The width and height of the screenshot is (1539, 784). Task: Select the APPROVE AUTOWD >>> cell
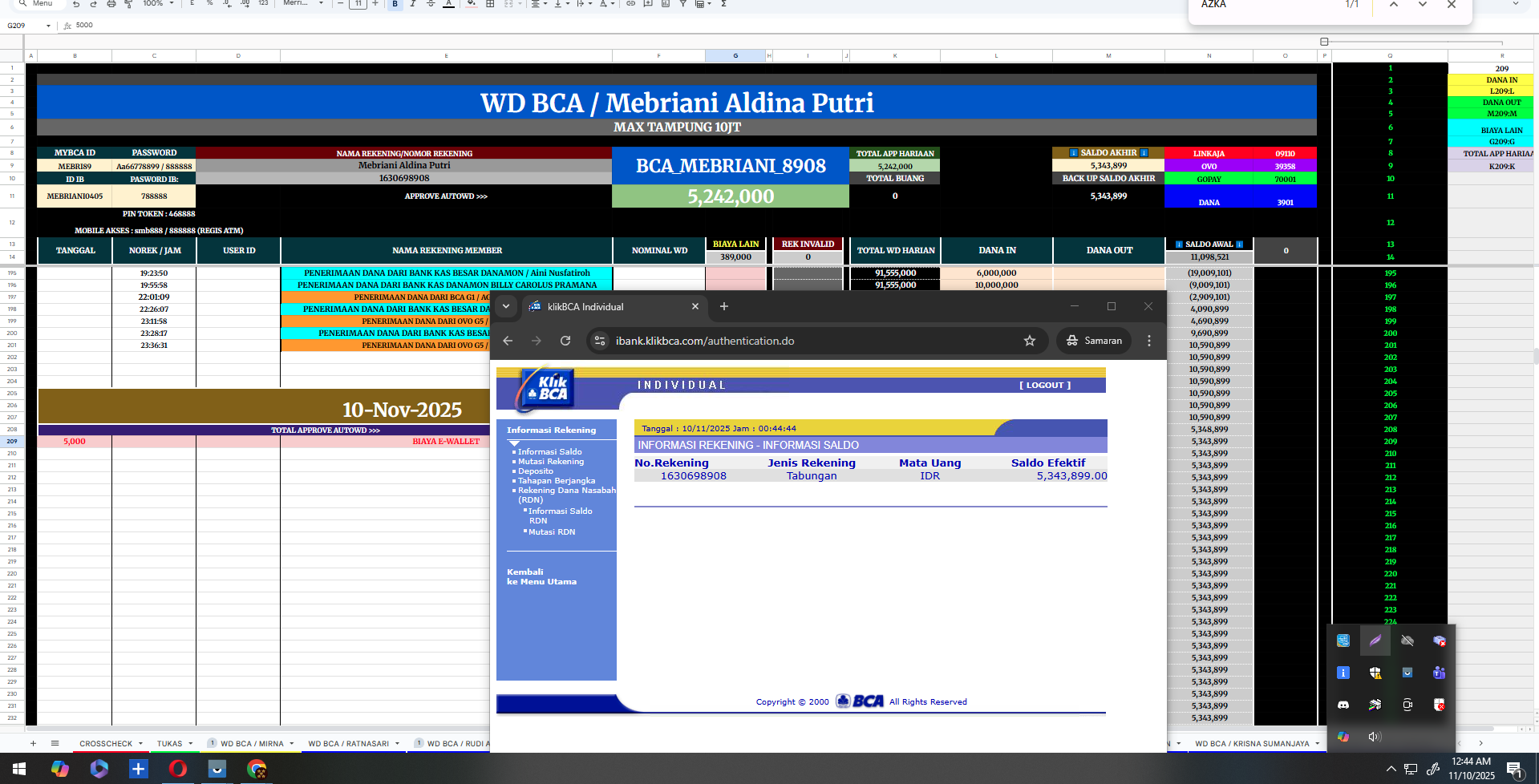pos(445,196)
